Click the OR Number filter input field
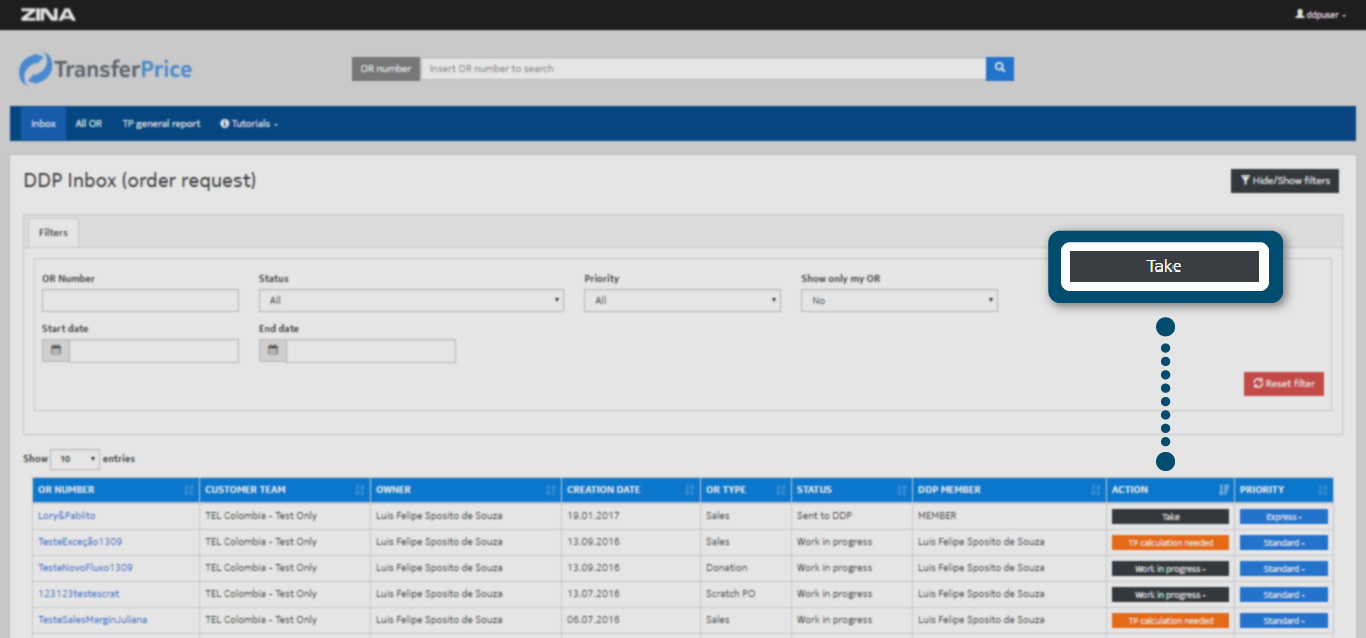1366x638 pixels. (x=140, y=300)
